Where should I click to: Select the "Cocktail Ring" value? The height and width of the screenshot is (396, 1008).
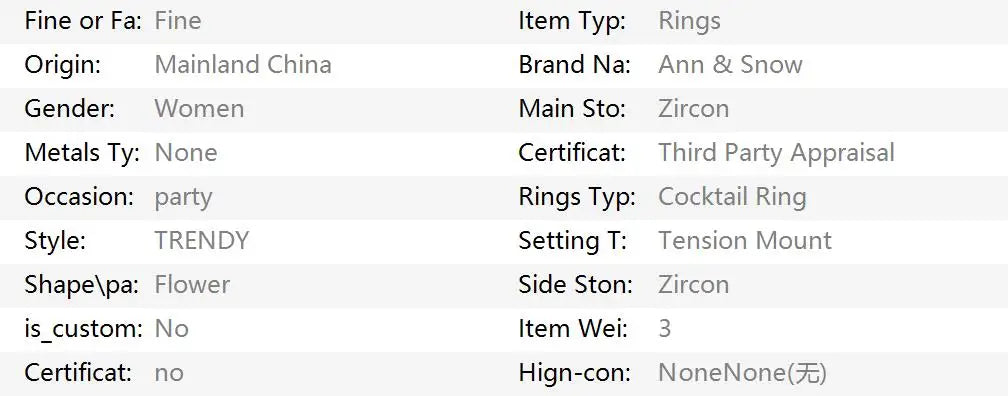pos(732,197)
